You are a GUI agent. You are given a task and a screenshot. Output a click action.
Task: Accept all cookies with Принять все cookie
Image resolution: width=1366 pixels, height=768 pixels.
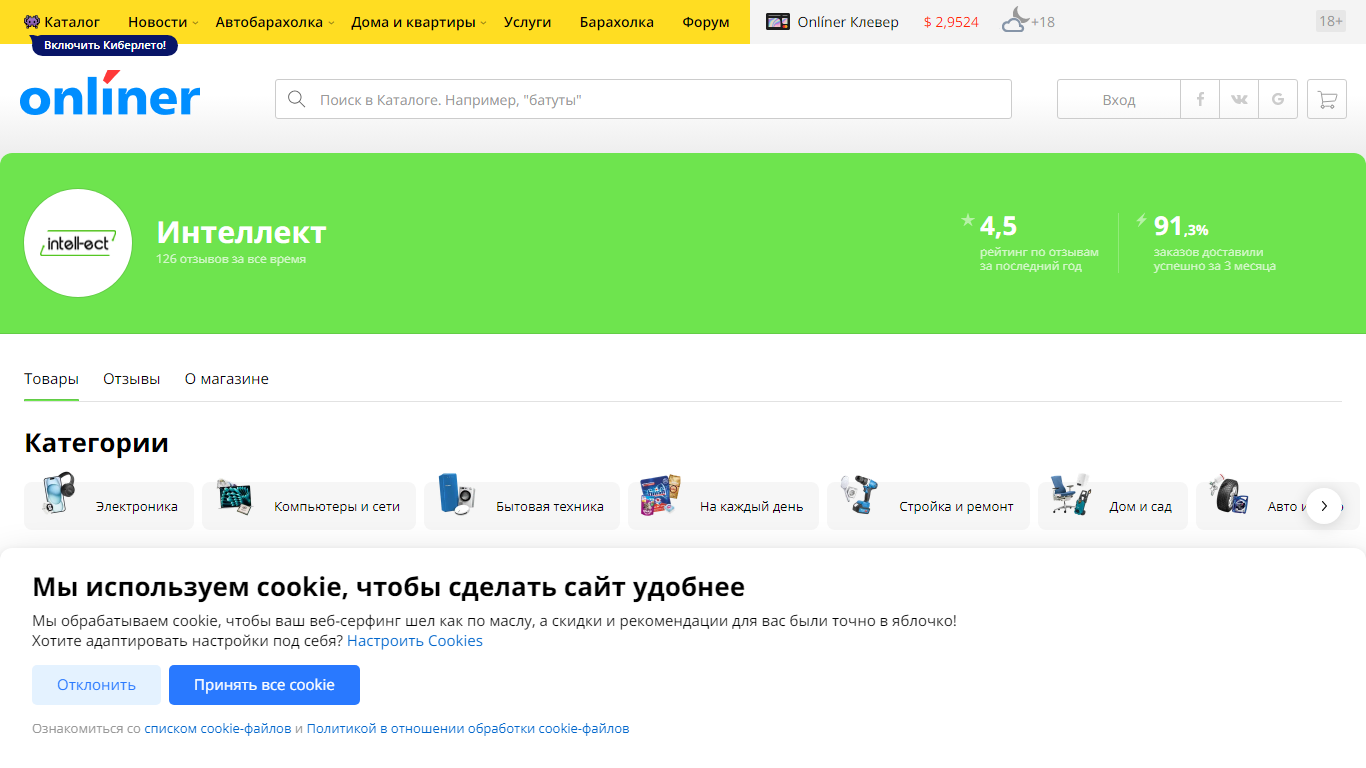pos(264,685)
